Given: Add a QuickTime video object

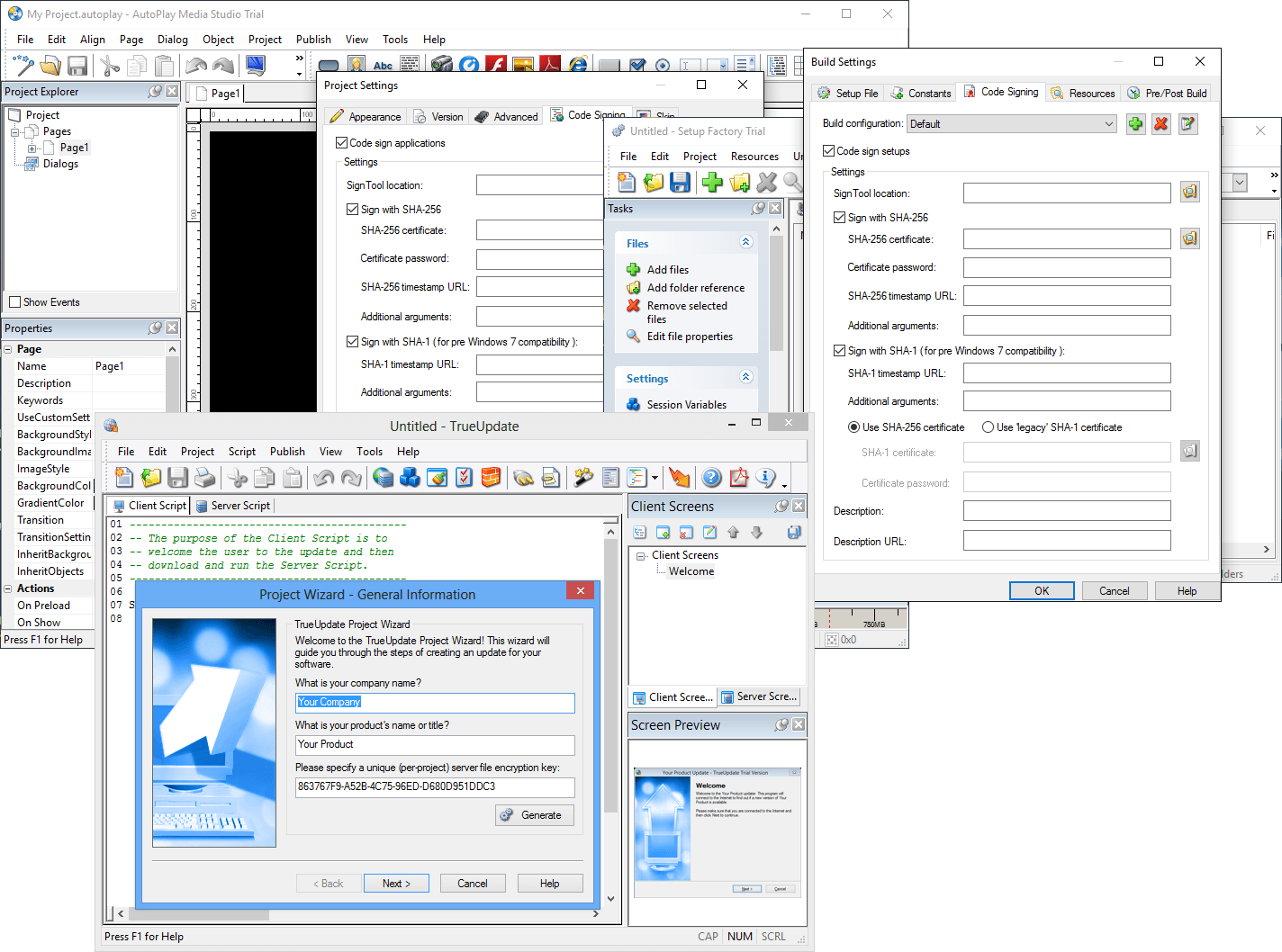Looking at the screenshot, I should (x=469, y=64).
